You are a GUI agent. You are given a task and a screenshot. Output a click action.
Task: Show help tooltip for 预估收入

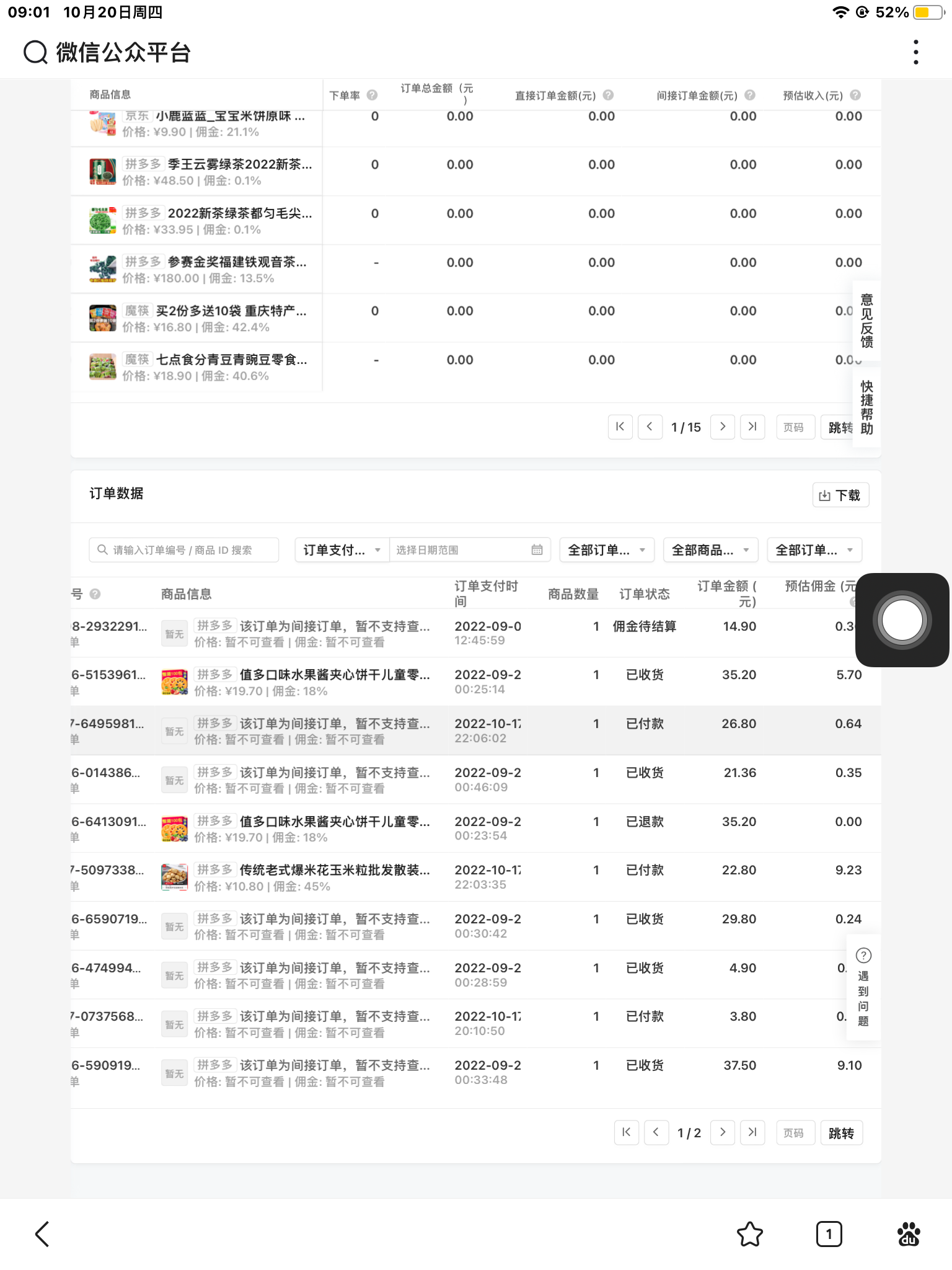pos(855,95)
